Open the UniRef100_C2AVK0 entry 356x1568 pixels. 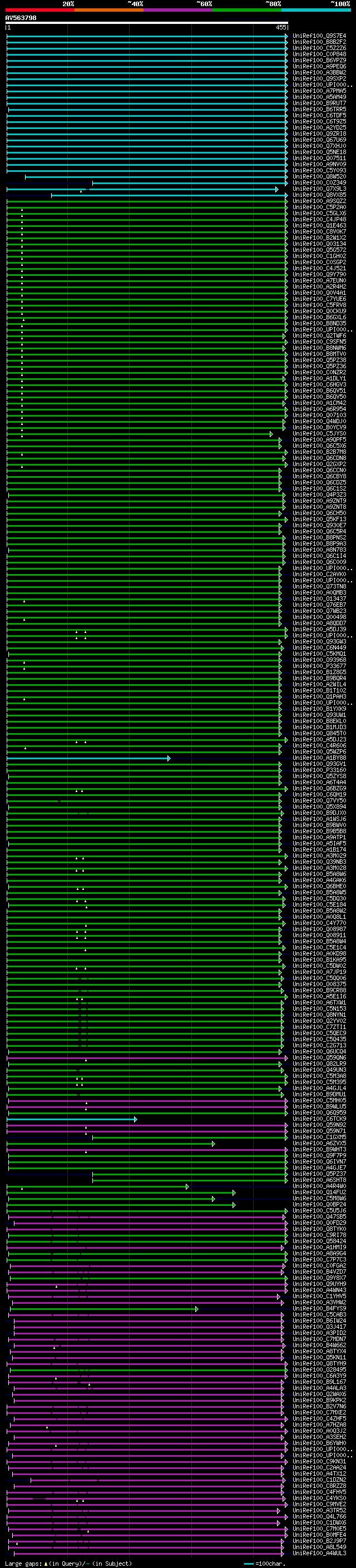pyautogui.click(x=319, y=575)
